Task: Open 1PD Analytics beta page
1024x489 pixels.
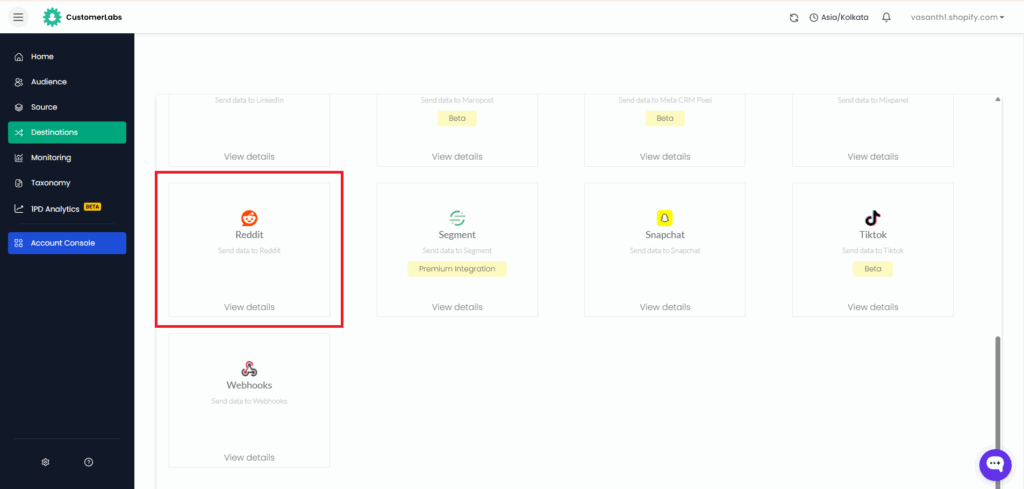Action: (x=67, y=208)
